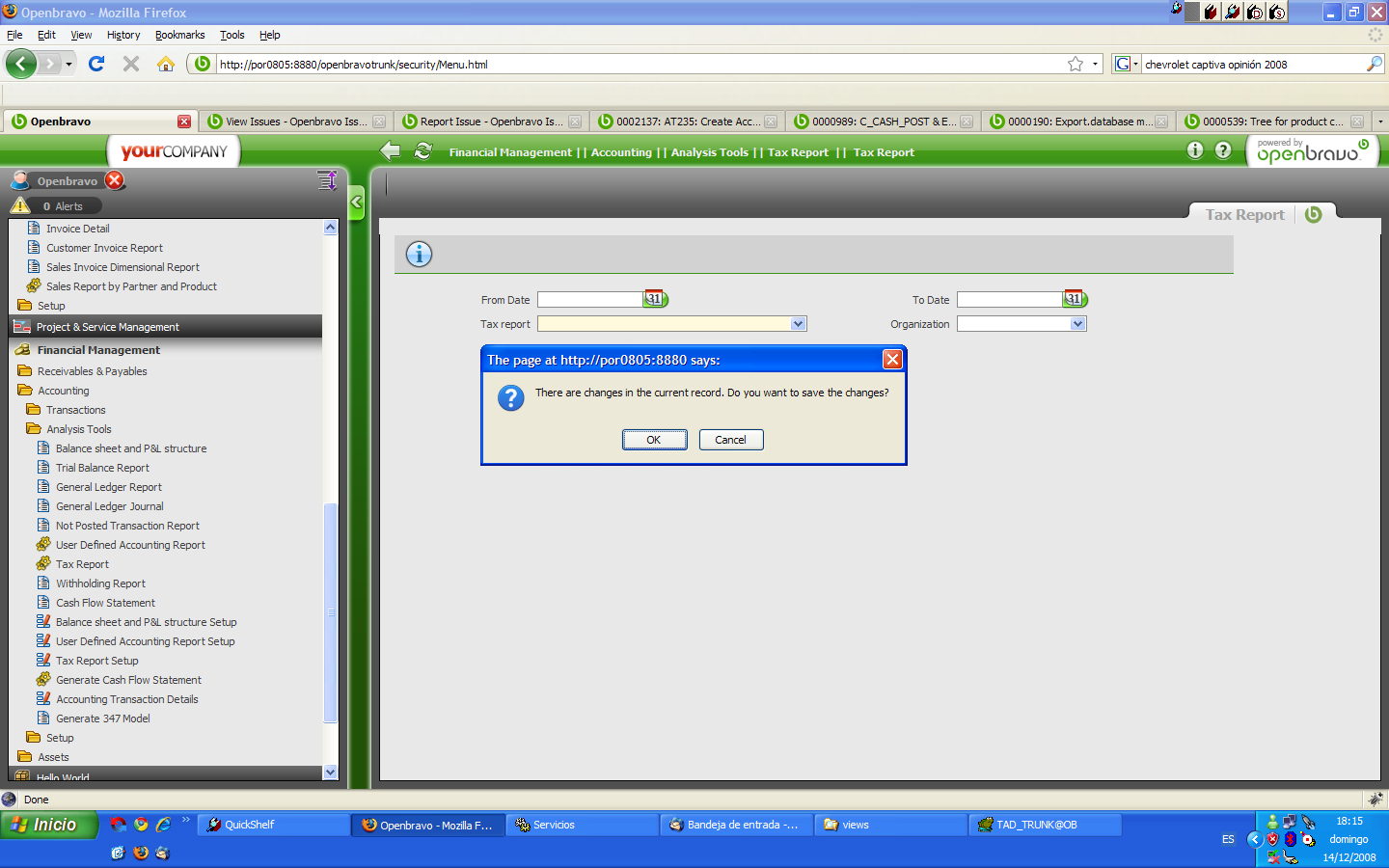1389x868 pixels.
Task: Bookmark this page with the star icon
Action: tap(1076, 64)
